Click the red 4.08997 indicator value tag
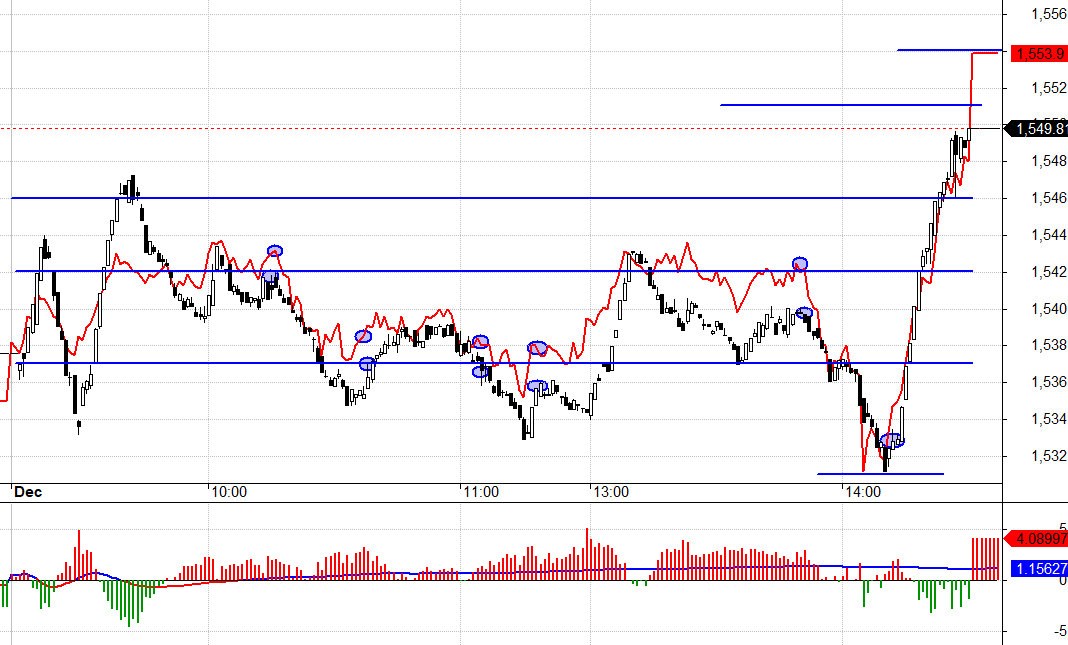This screenshot has height=645, width=1068. click(1038, 538)
